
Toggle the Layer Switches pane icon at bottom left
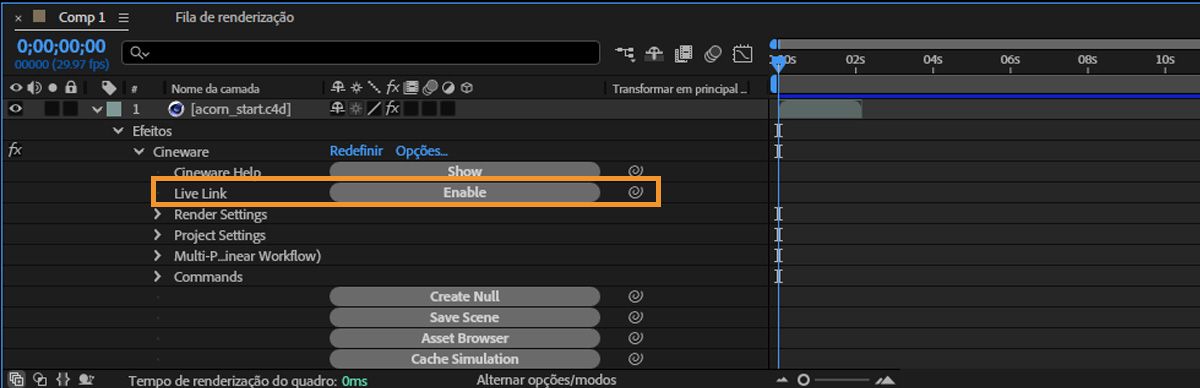pos(16,380)
